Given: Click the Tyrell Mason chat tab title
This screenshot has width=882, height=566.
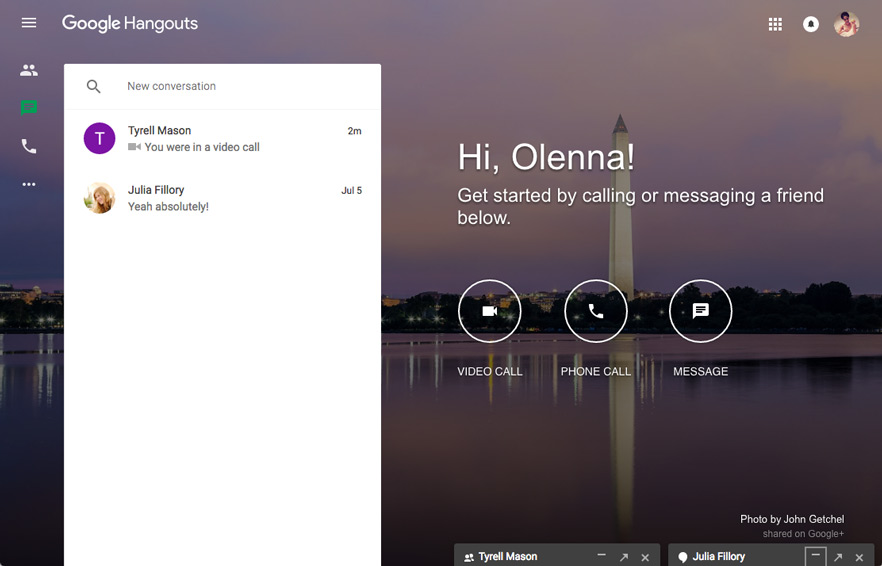Looking at the screenshot, I should tap(508, 556).
